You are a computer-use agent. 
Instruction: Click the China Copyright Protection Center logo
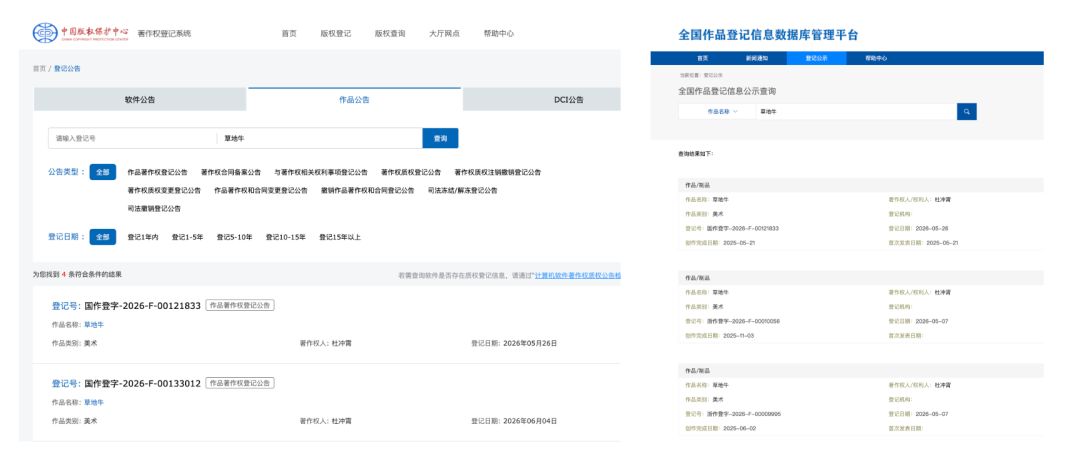pos(81,33)
